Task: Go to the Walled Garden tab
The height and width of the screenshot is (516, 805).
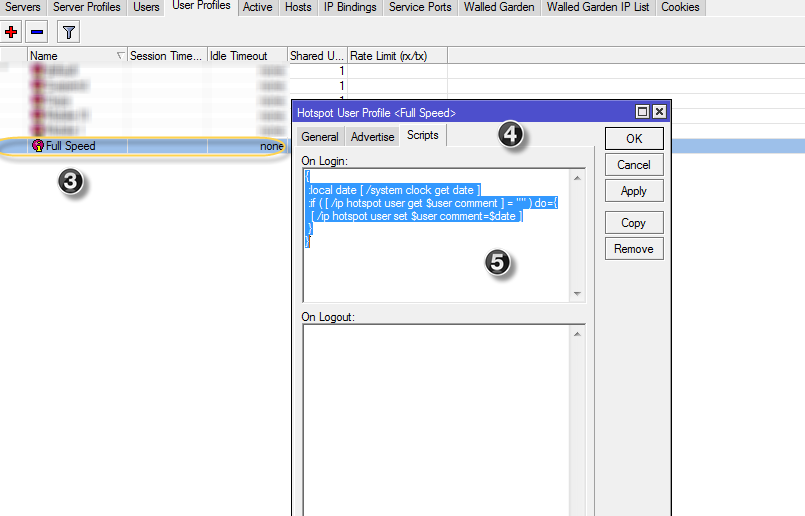Action: pyautogui.click(x=498, y=7)
